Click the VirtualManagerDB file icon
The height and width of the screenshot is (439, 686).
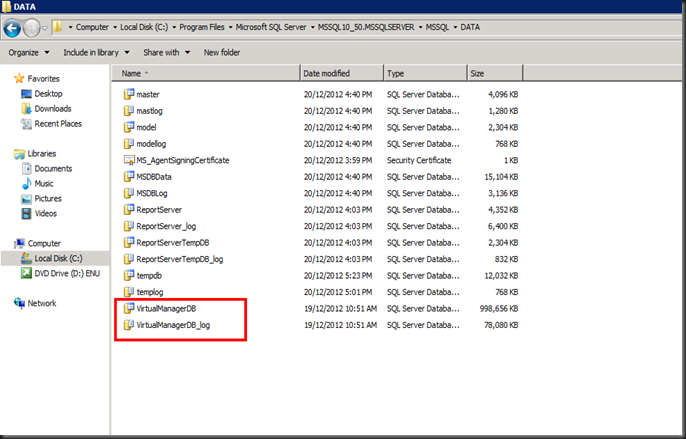pyautogui.click(x=129, y=309)
